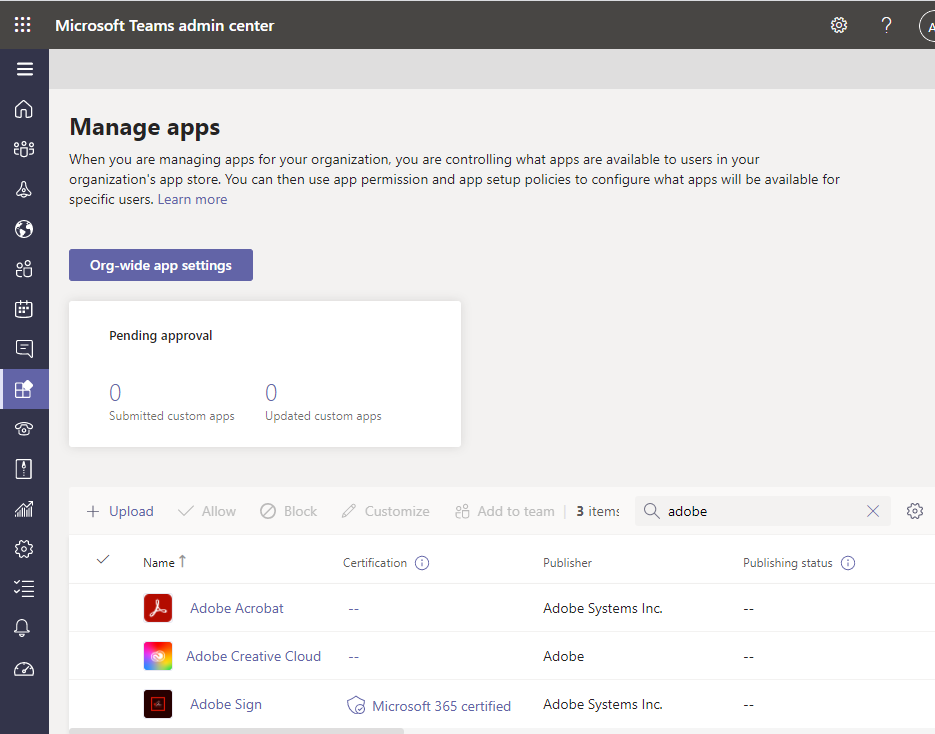
Task: Click the Adobe Acrobat app icon
Action: coord(157,608)
